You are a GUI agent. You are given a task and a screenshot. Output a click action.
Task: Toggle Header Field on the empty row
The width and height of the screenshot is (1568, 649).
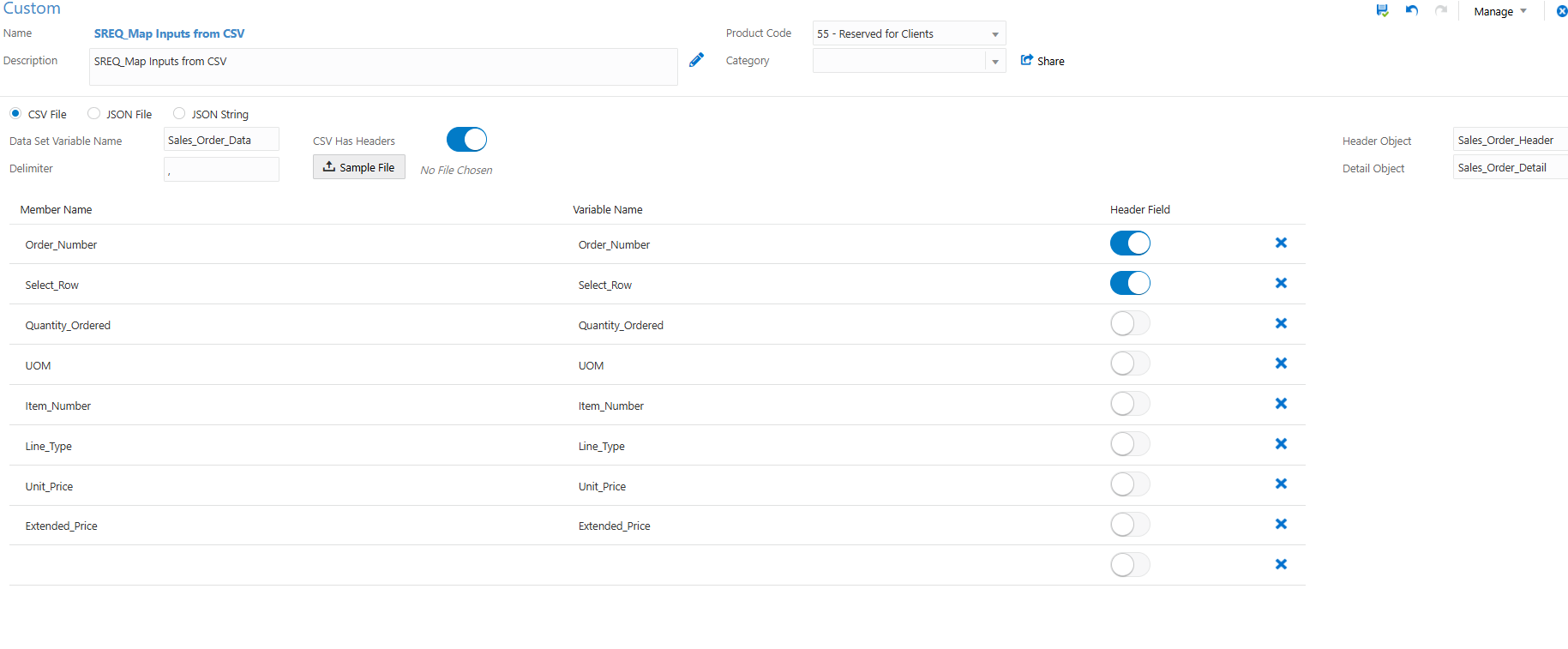click(1130, 565)
